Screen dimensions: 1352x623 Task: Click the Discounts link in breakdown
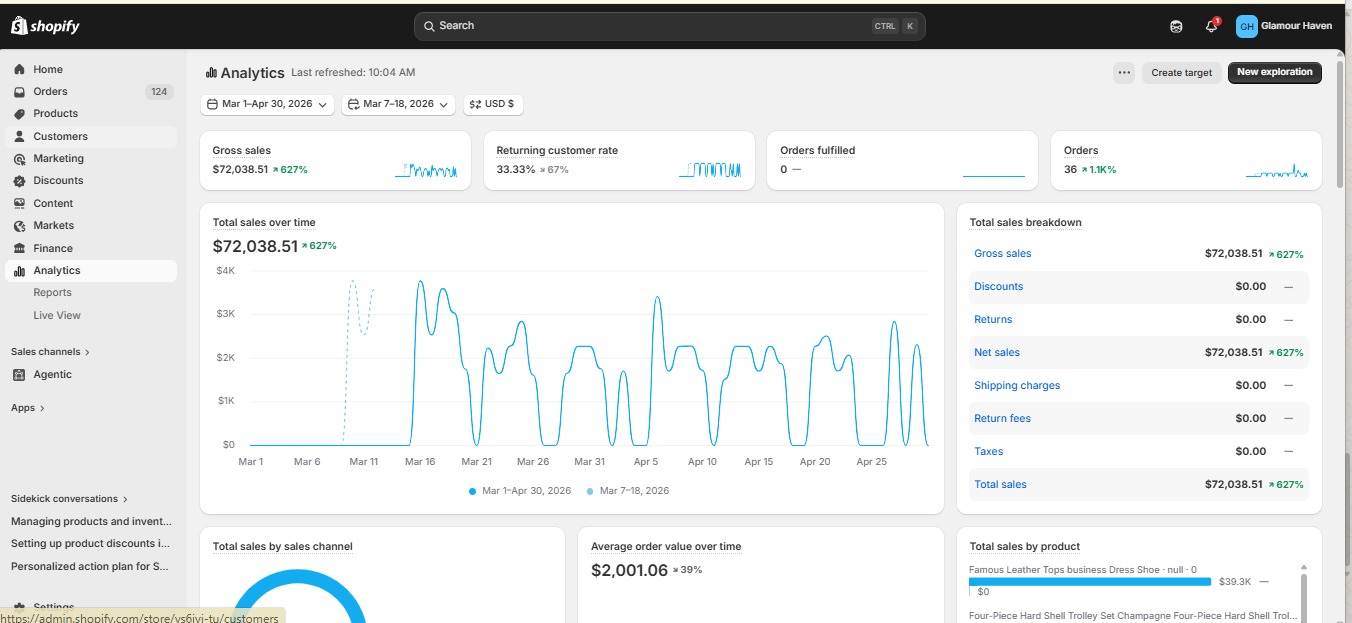(x=998, y=287)
